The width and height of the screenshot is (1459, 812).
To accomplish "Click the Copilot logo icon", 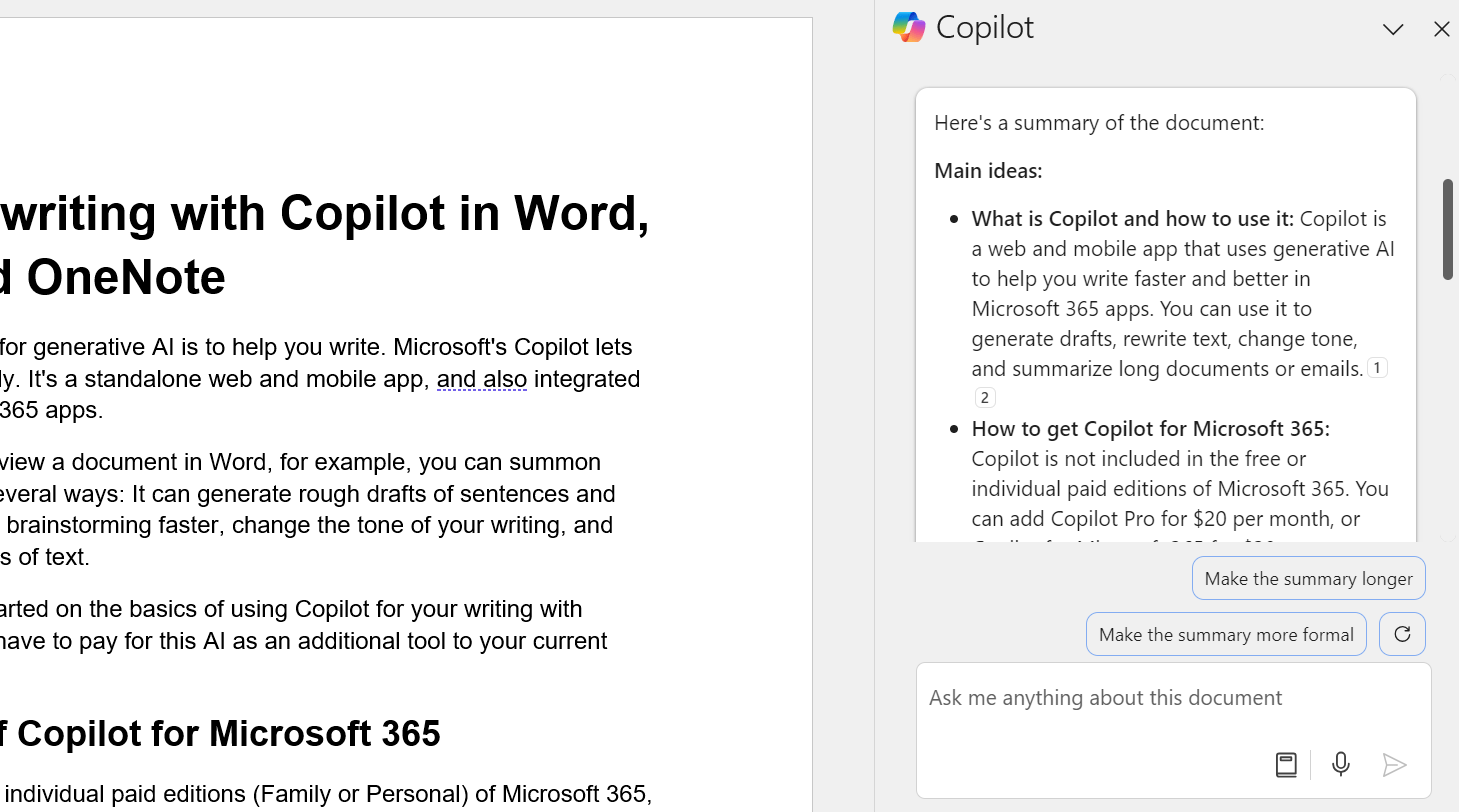I will coord(908,27).
